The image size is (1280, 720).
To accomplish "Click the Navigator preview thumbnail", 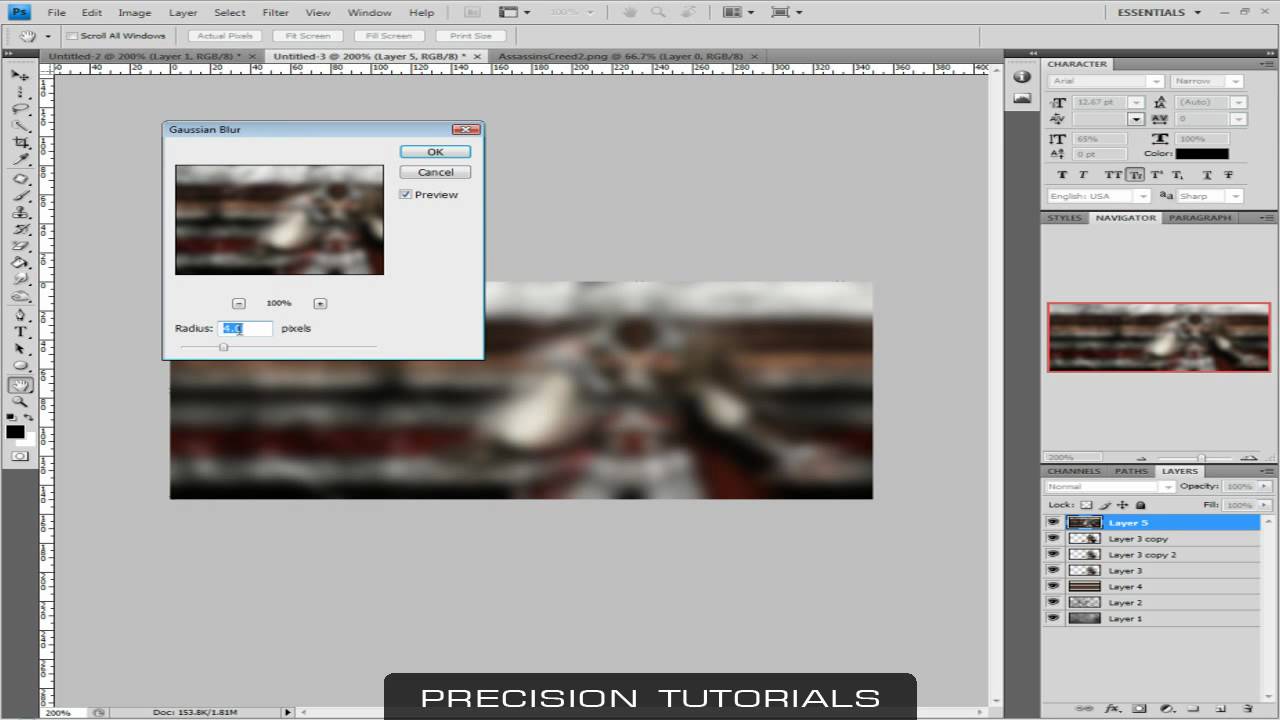I will (1158, 337).
